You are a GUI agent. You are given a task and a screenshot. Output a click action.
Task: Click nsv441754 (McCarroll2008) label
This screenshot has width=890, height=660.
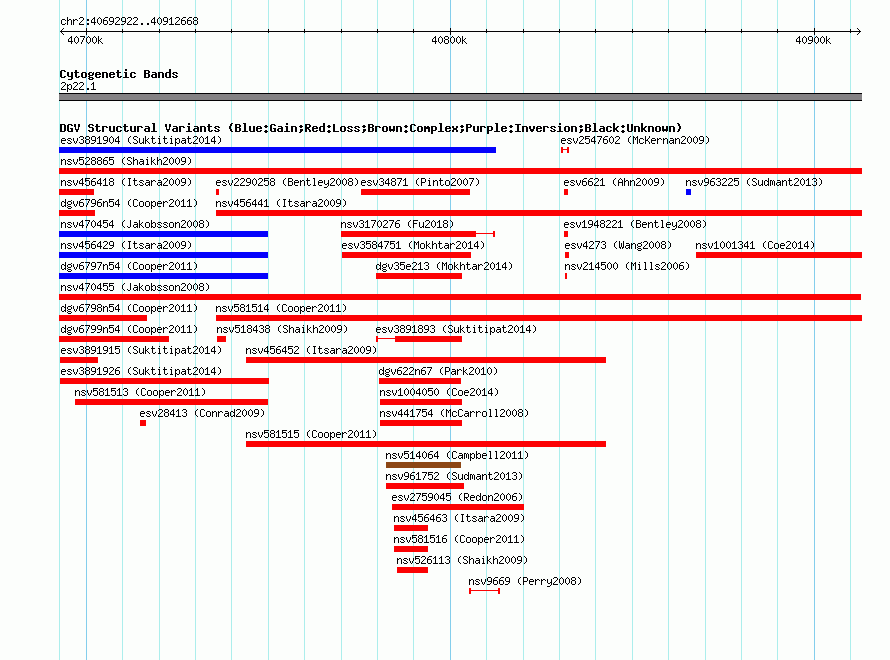click(454, 413)
